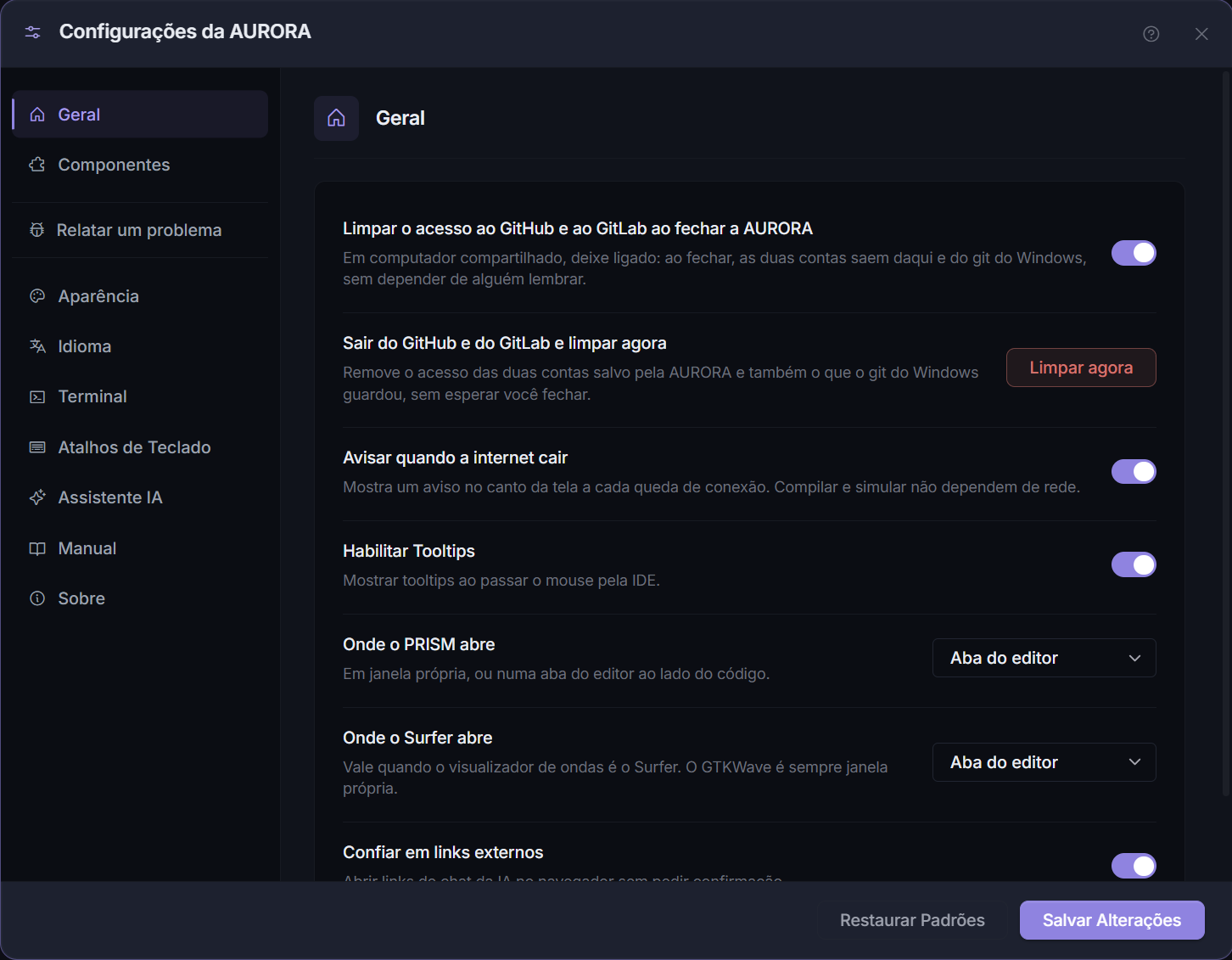Toggle clearing GitHub and GitLab access on close
This screenshot has height=960, width=1232.
point(1134,253)
